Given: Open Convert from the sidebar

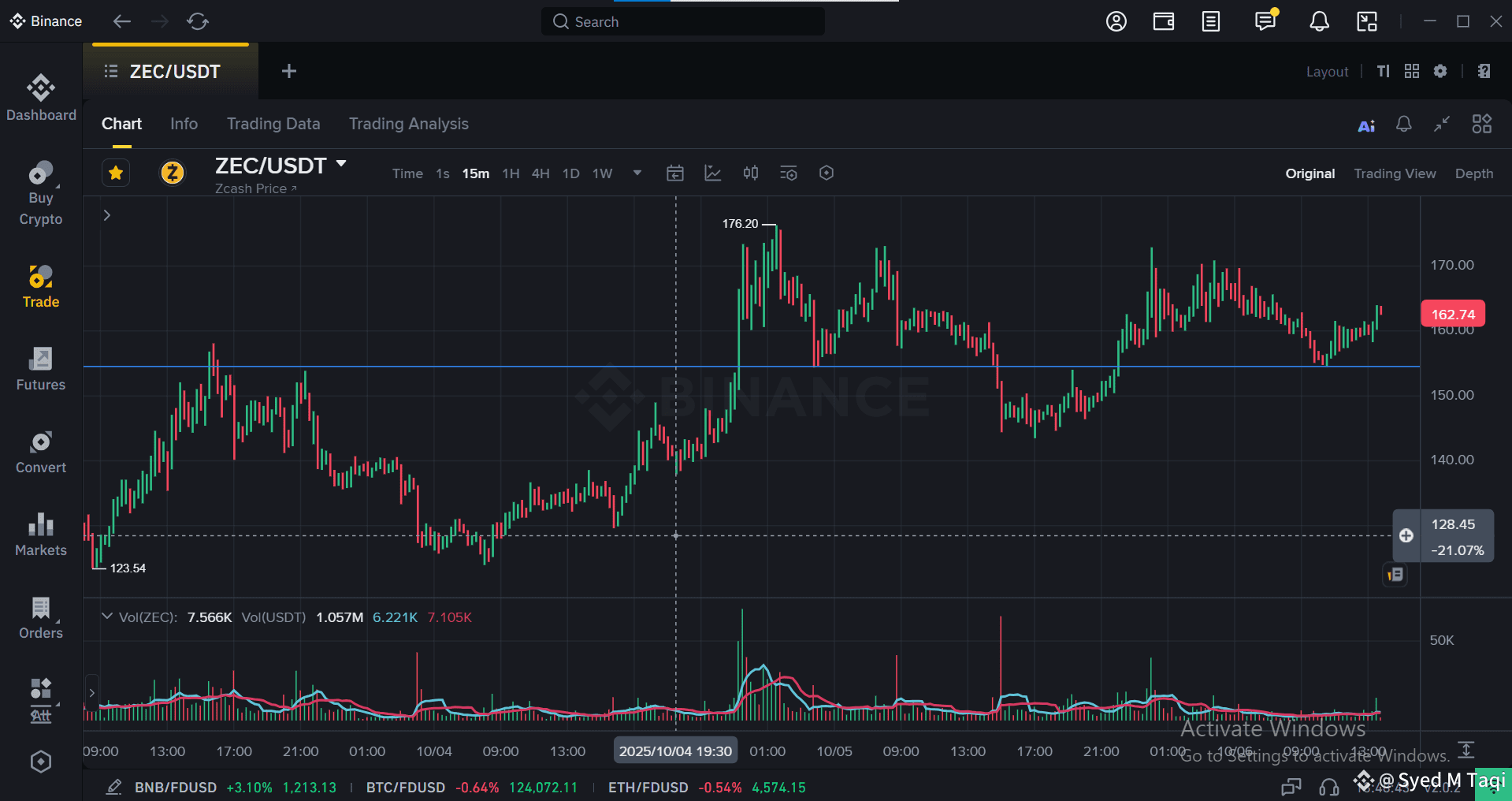Looking at the screenshot, I should [41, 452].
